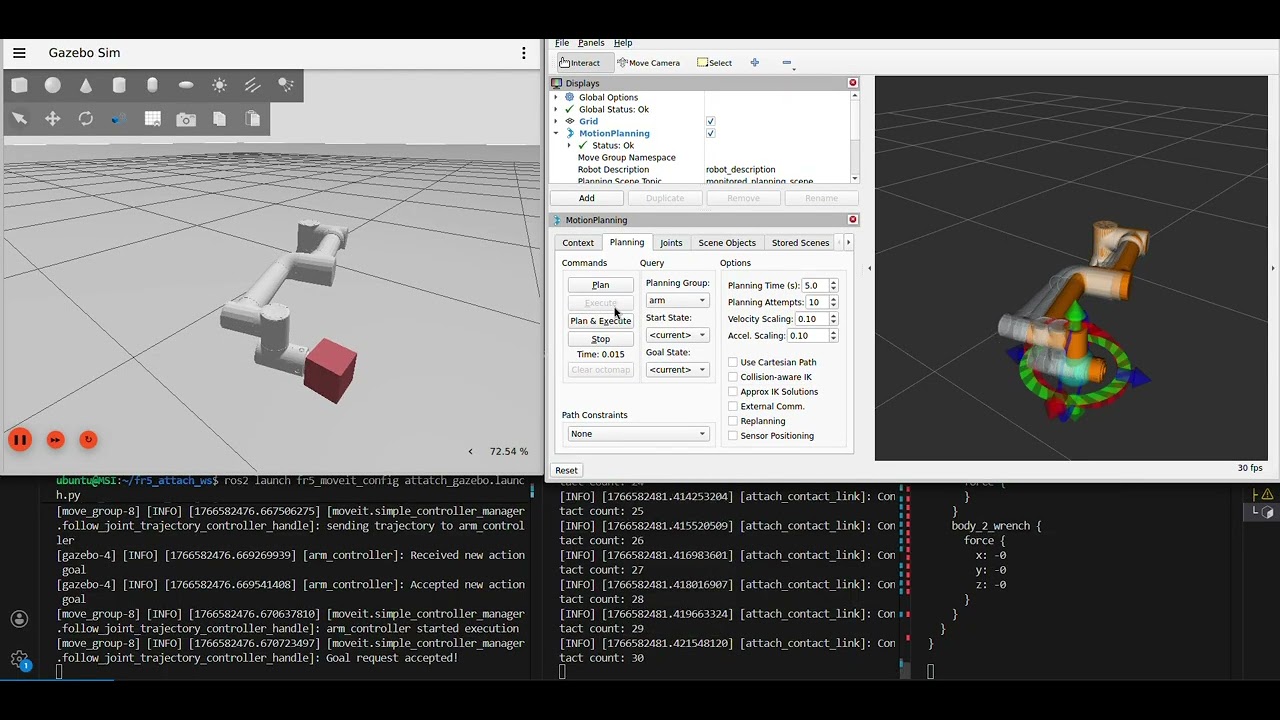Reset the Gazebo simulation
1280x720 pixels.
click(88, 440)
